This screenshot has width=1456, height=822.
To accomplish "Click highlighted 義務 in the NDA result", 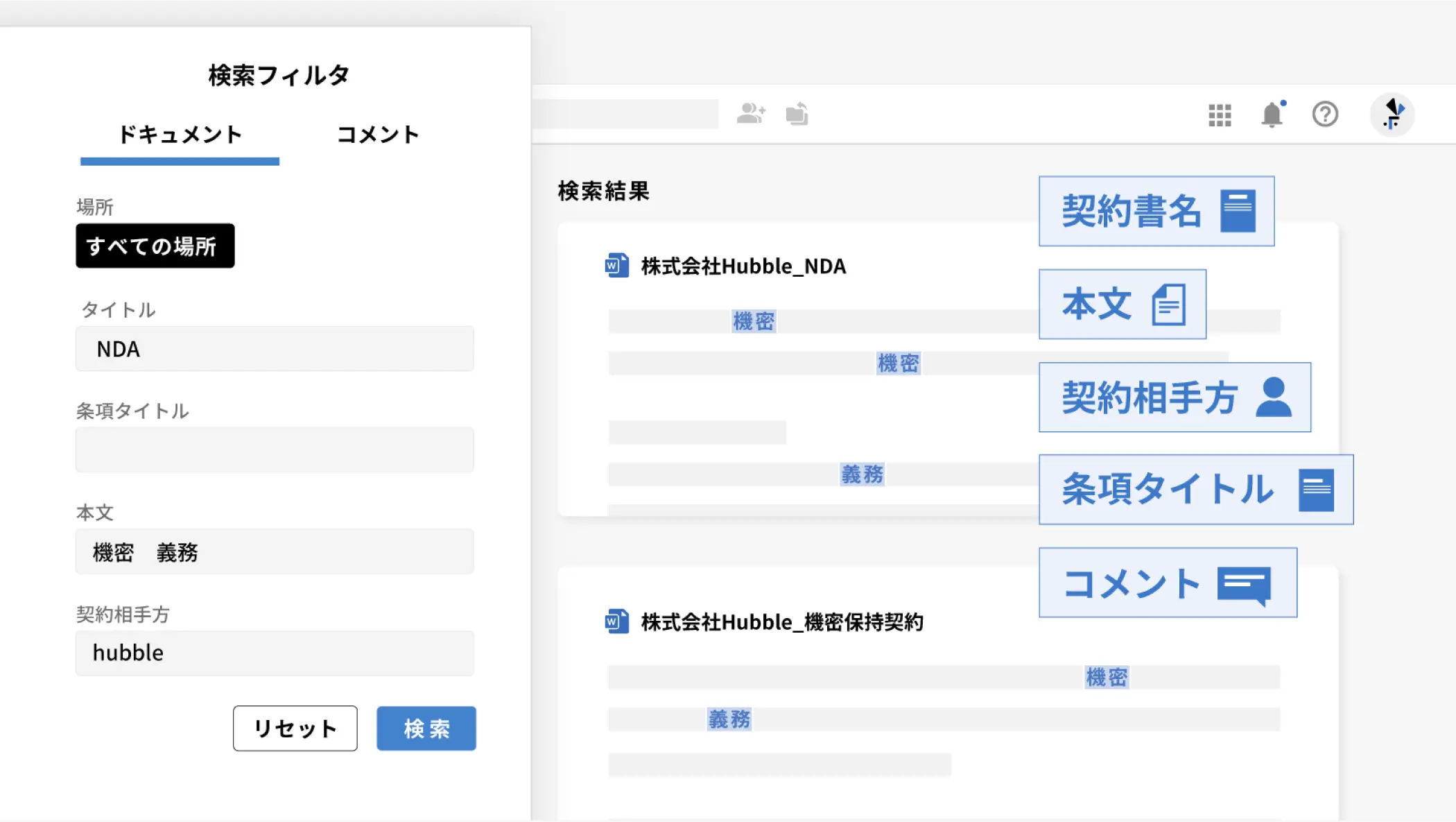I will click(862, 474).
